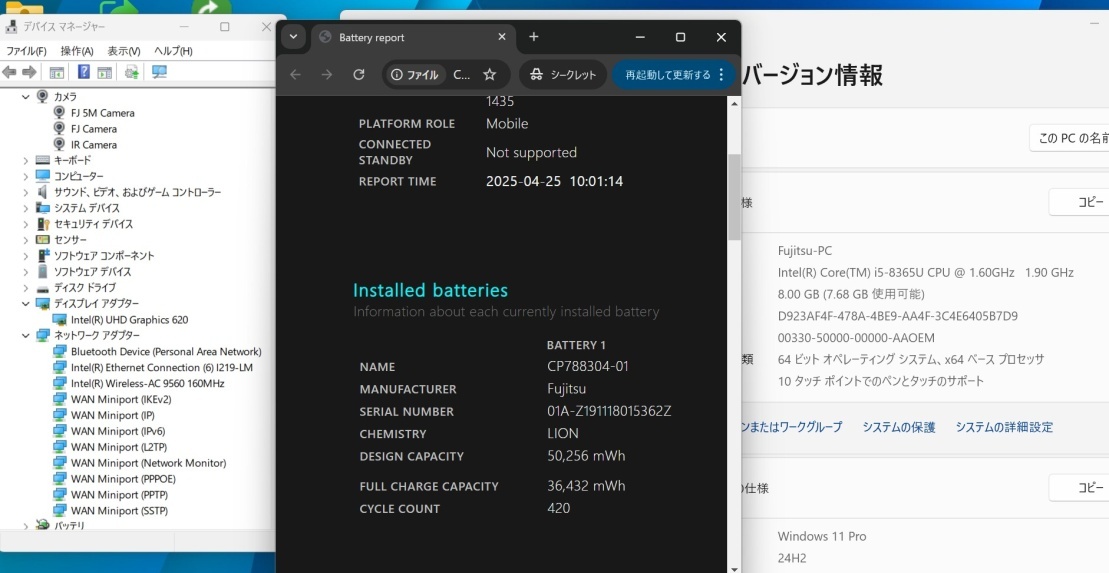
Task: Select WAN Miniport (Network Monitor)
Action: pos(149,463)
